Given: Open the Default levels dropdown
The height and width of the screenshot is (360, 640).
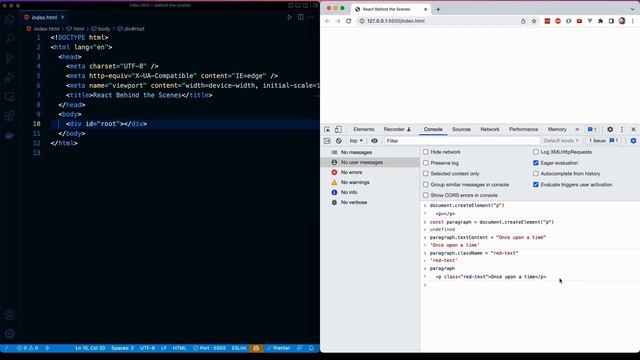Looking at the screenshot, I should pos(561,141).
